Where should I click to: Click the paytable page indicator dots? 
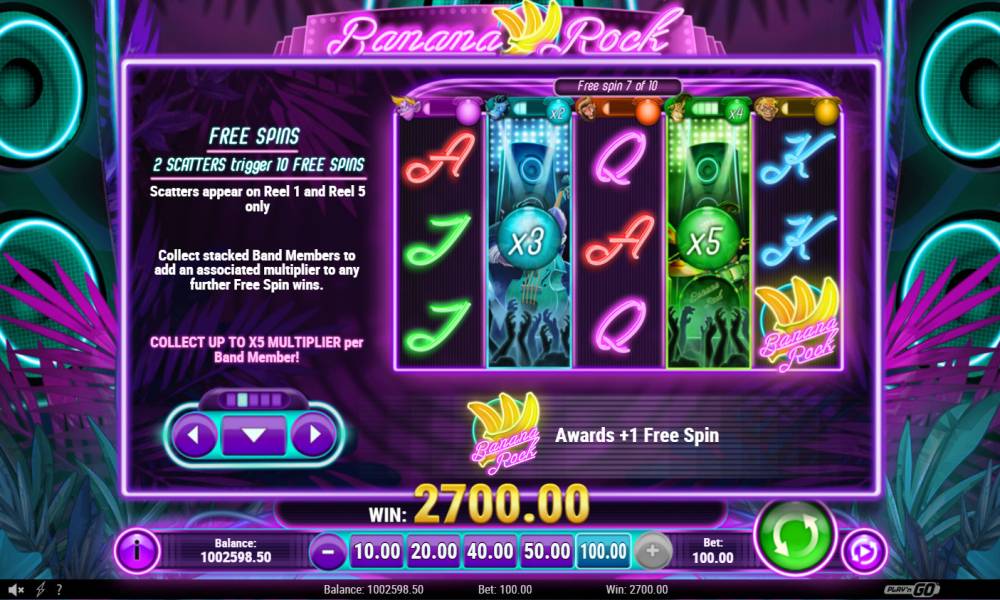[254, 400]
